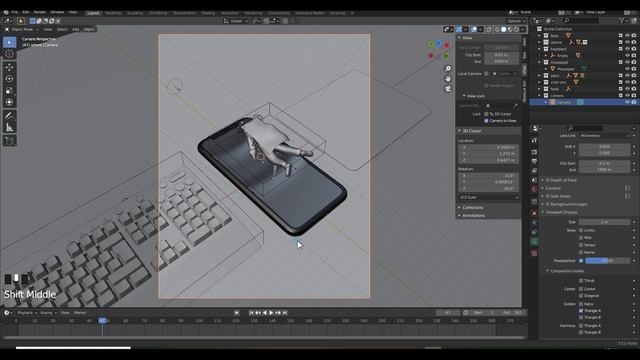Image resolution: width=640 pixels, height=360 pixels.
Task: Enable the Safe Areas checkbox
Action: (x=548, y=196)
